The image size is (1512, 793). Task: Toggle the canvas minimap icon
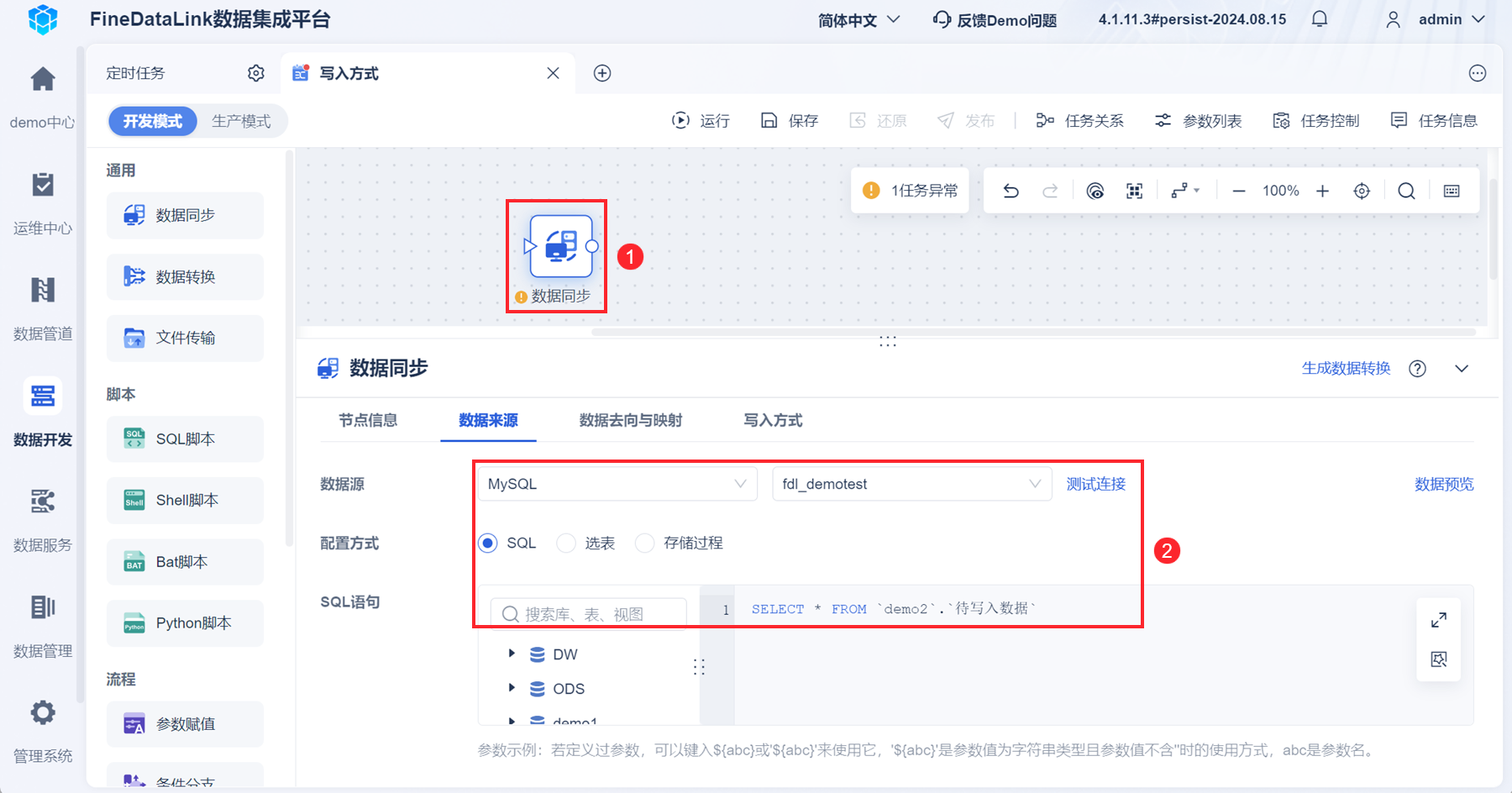click(x=1452, y=192)
